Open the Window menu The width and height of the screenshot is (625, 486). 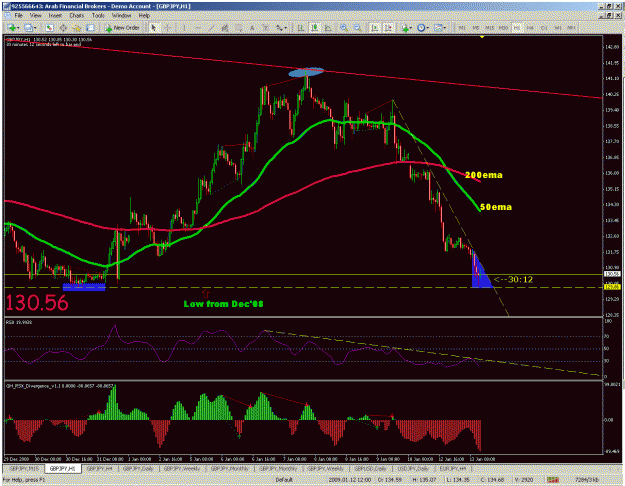click(122, 16)
